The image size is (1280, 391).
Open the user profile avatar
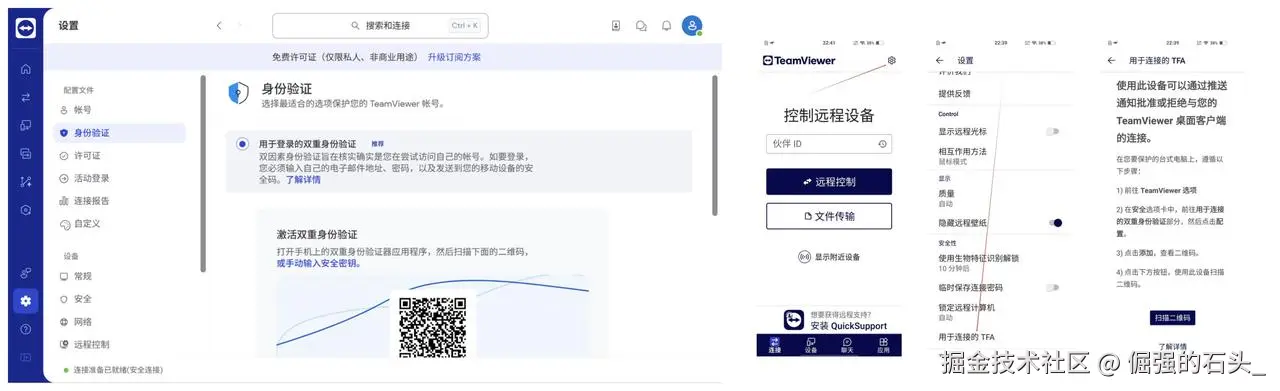[x=692, y=26]
